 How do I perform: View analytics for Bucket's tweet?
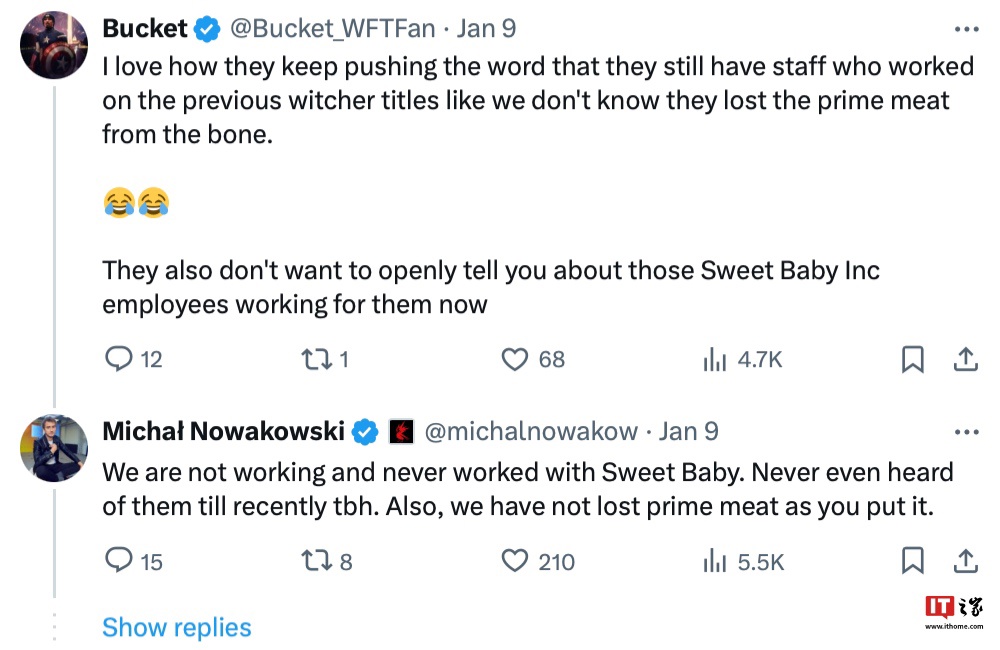[x=713, y=359]
